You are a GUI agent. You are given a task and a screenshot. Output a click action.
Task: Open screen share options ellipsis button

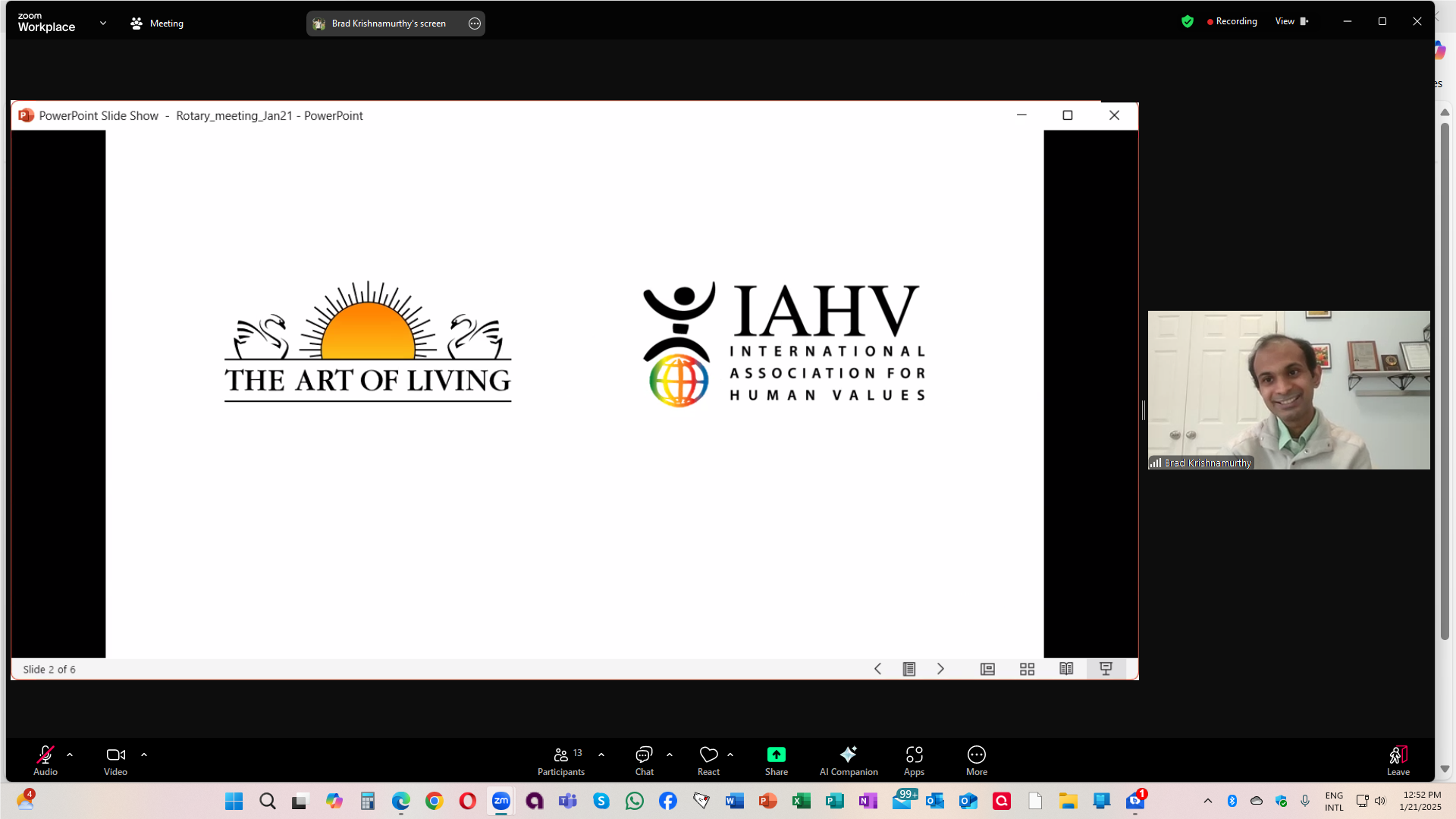(475, 24)
